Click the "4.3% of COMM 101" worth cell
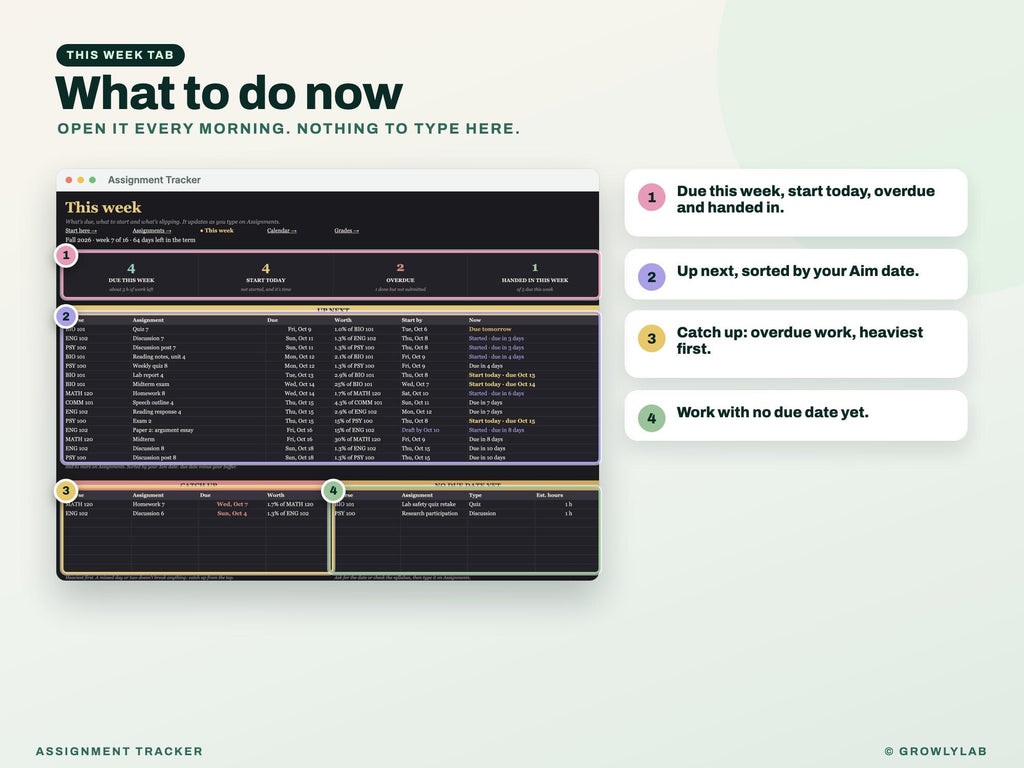1024x768 pixels. click(x=359, y=402)
